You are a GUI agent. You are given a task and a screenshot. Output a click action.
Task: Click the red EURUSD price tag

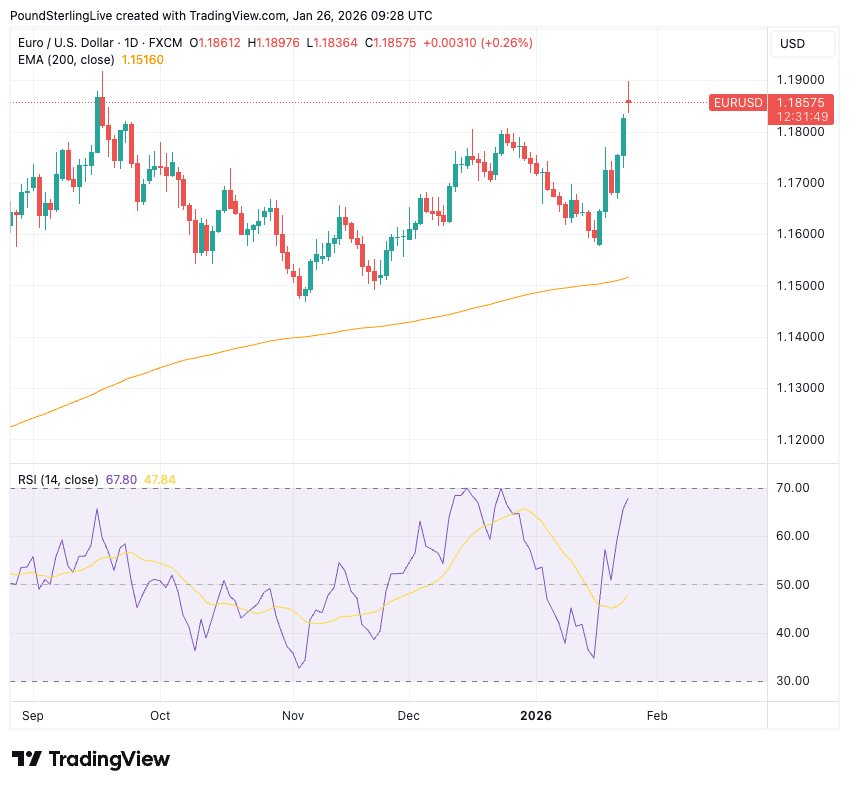(x=737, y=103)
